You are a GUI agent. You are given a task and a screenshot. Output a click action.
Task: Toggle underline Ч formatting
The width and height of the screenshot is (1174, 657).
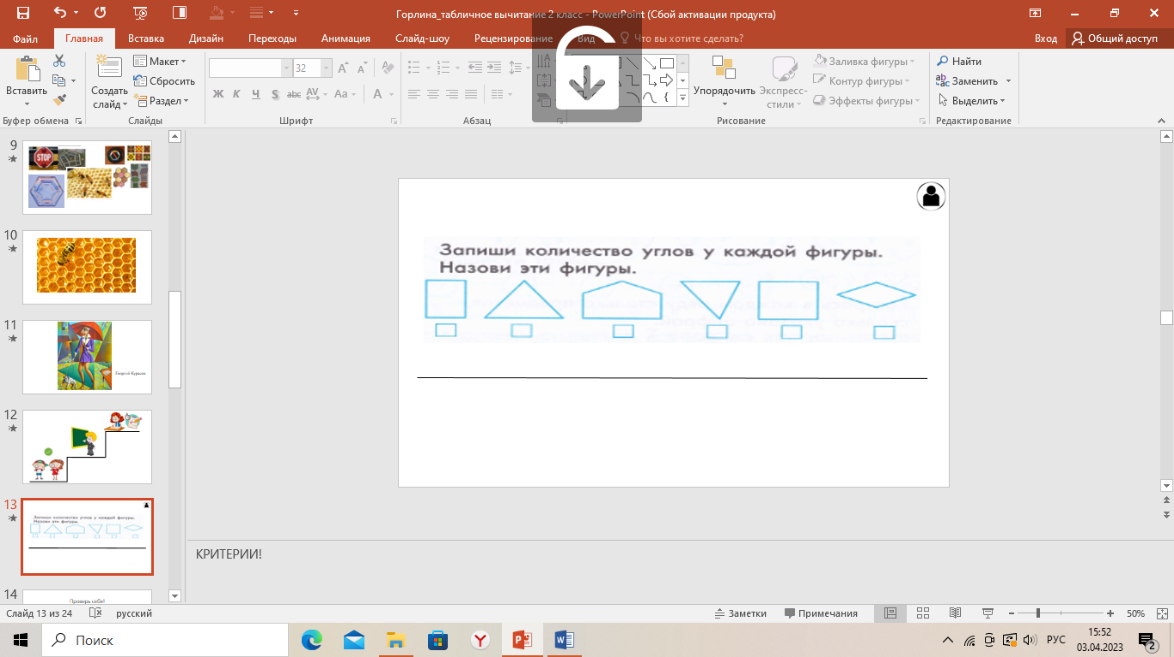pos(256,94)
